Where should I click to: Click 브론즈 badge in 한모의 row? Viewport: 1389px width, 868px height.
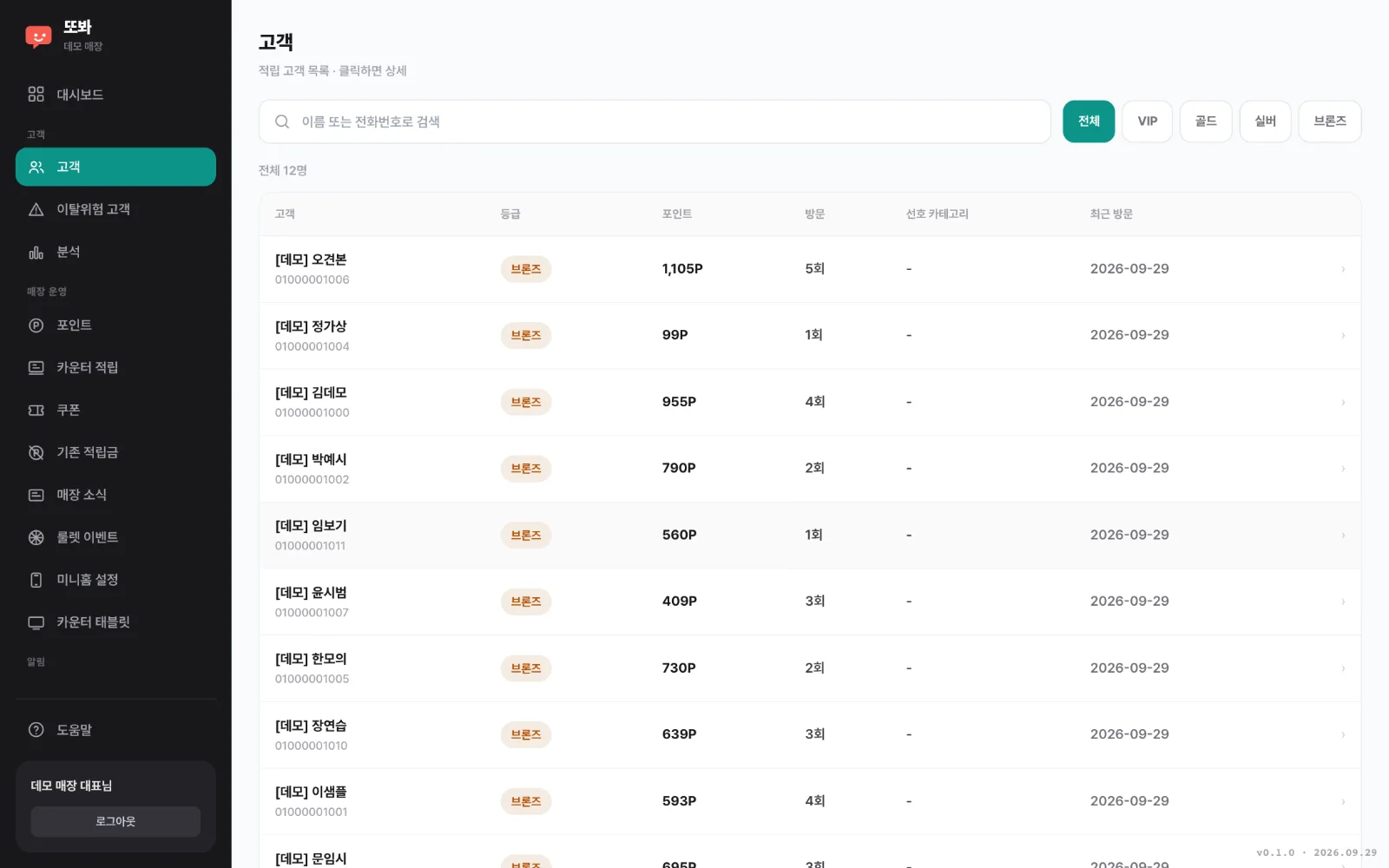tap(526, 668)
